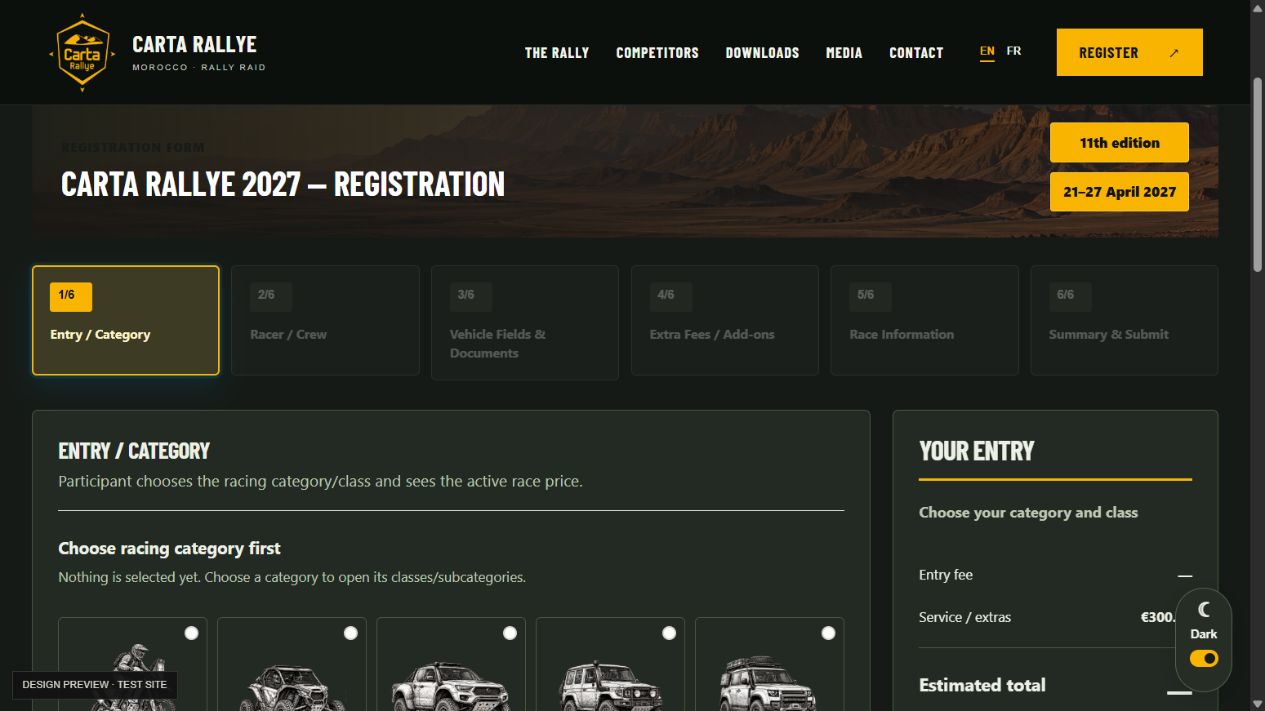Click the 11th edition badge
1265x711 pixels.
tap(1119, 142)
